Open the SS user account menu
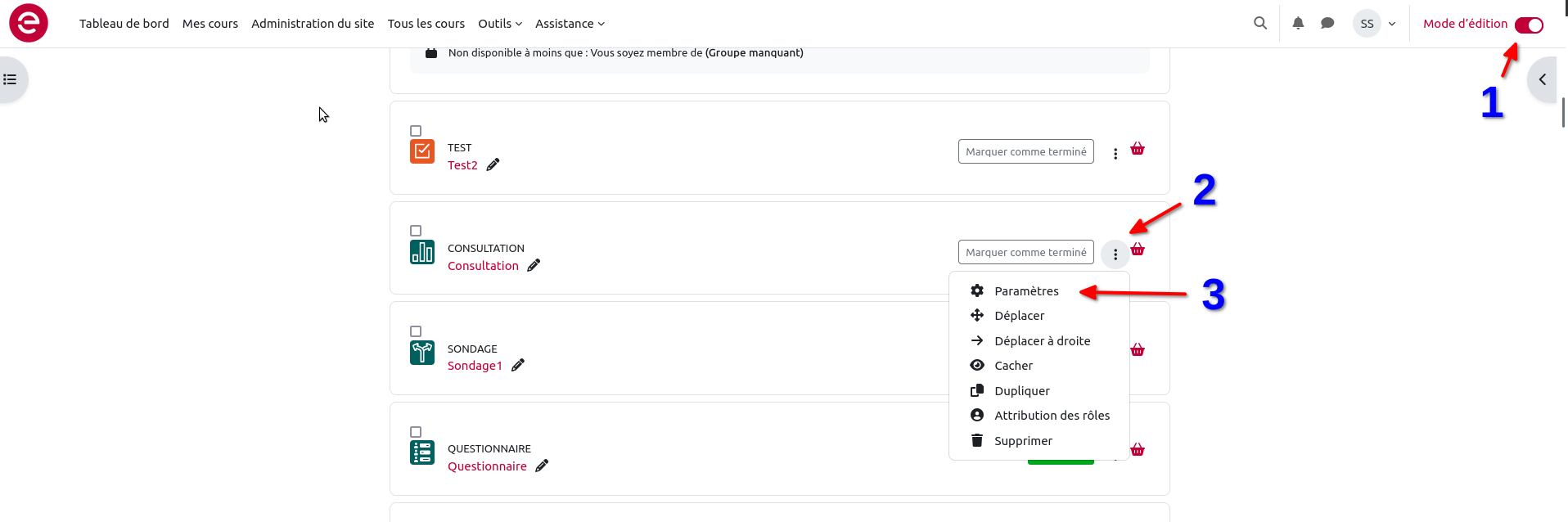The image size is (1568, 522). [1375, 24]
